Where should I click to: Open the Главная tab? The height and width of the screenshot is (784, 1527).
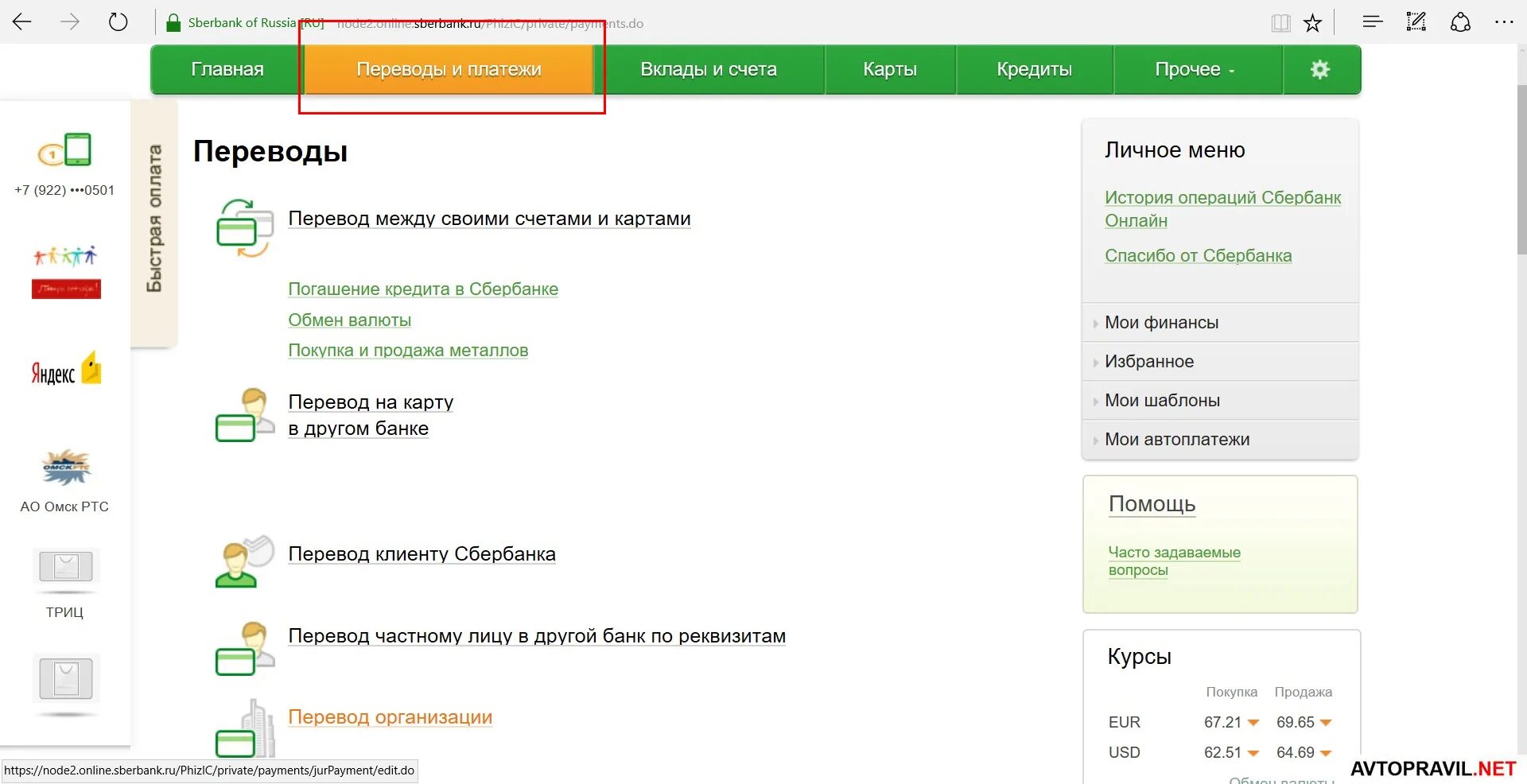(227, 69)
